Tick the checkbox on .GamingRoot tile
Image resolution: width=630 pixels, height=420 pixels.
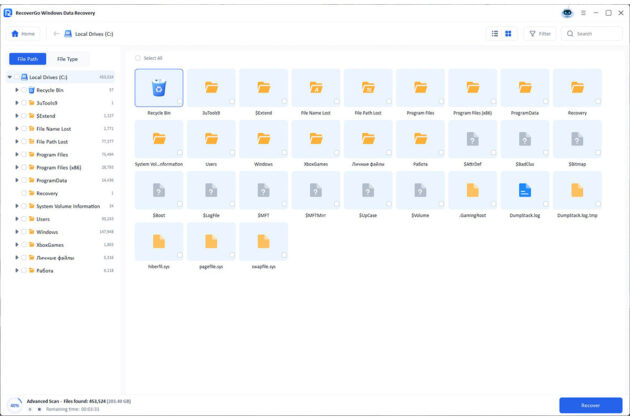[x=493, y=204]
